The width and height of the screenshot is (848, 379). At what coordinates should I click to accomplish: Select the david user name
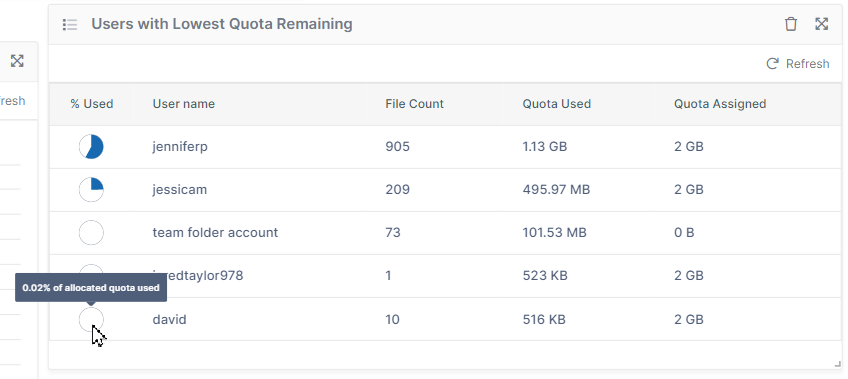click(x=169, y=320)
